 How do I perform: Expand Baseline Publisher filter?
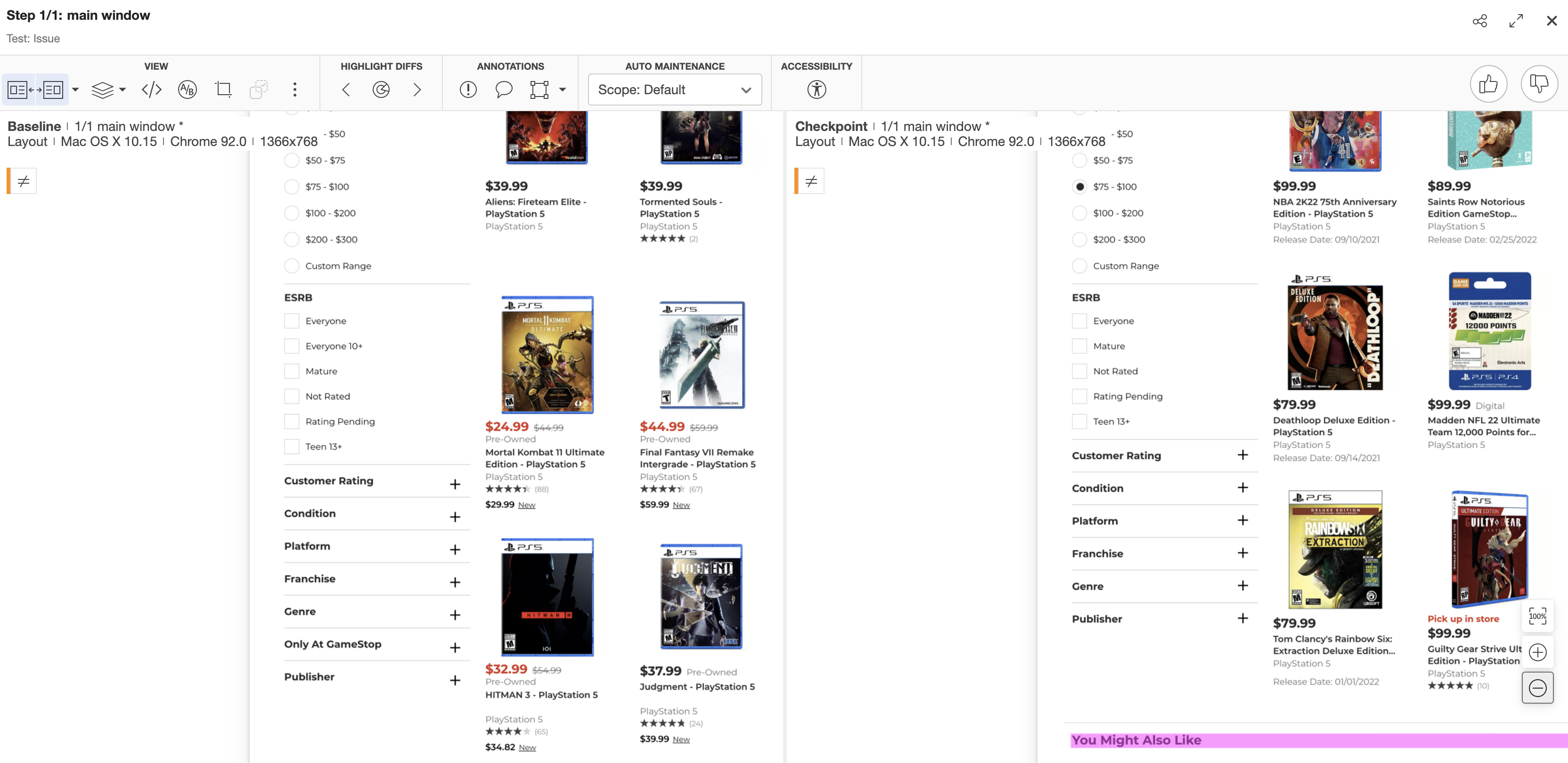[455, 680]
